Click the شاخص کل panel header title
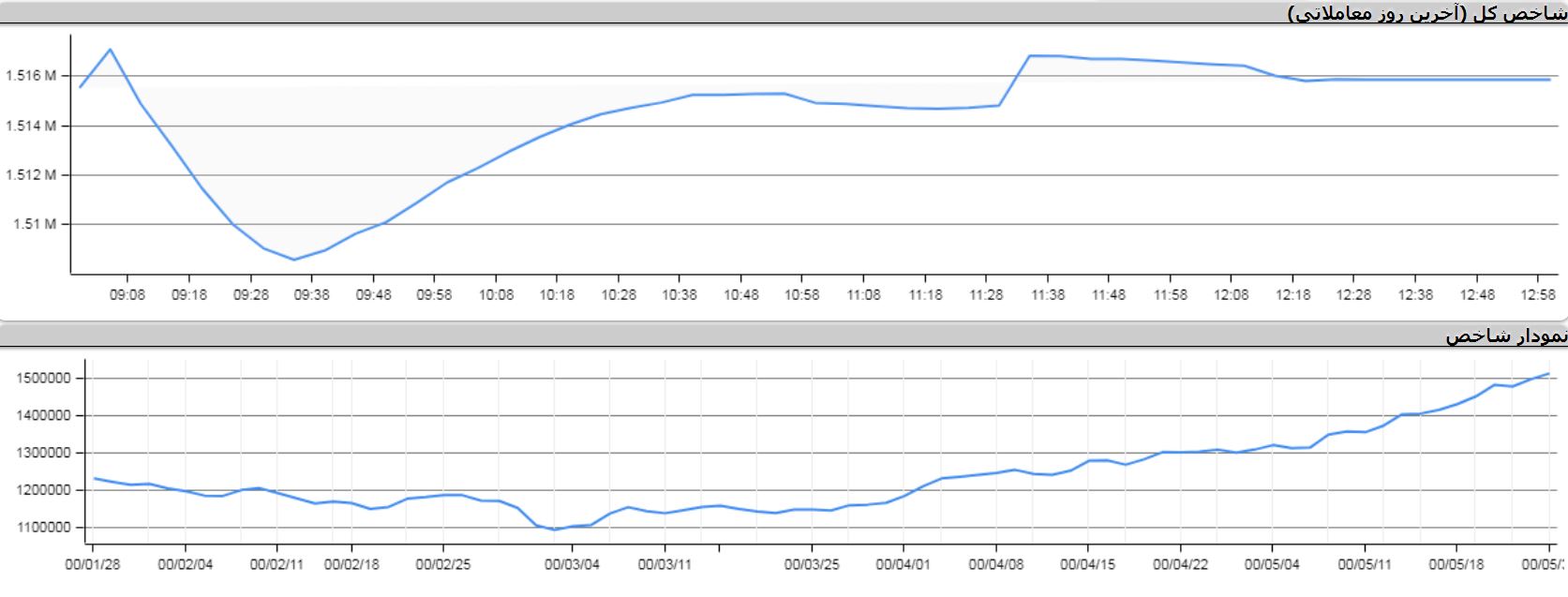Viewport: 1568px width, 597px height. 1427,12
